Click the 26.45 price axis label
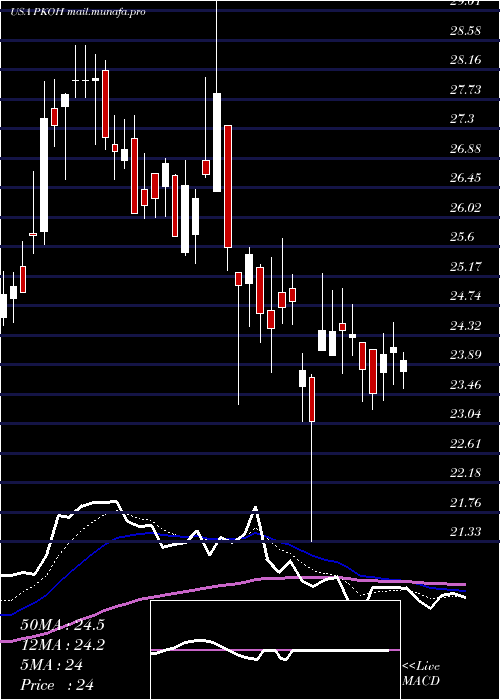Viewport: 500px width, 700px height. pos(465,178)
